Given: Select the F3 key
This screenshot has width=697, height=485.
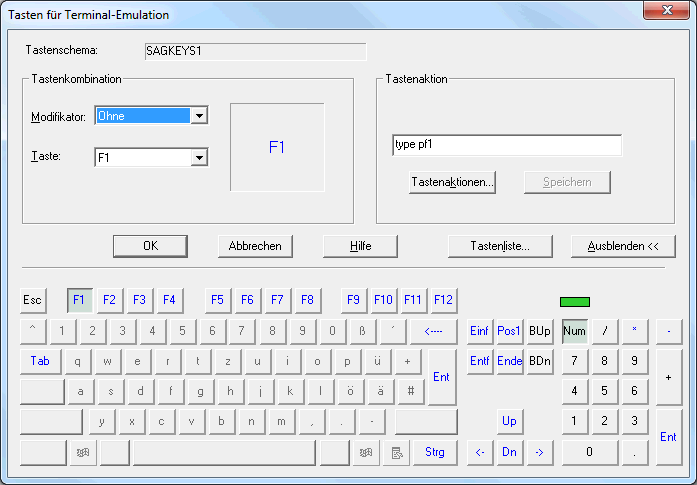Looking at the screenshot, I should click(140, 300).
